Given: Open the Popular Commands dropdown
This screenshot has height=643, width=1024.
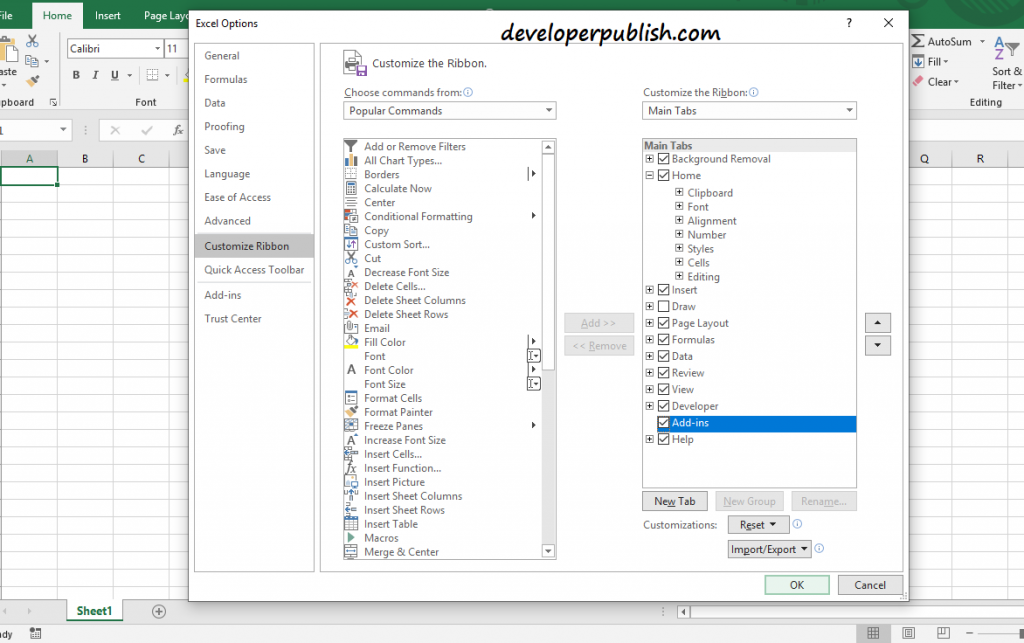Looking at the screenshot, I should tap(449, 110).
